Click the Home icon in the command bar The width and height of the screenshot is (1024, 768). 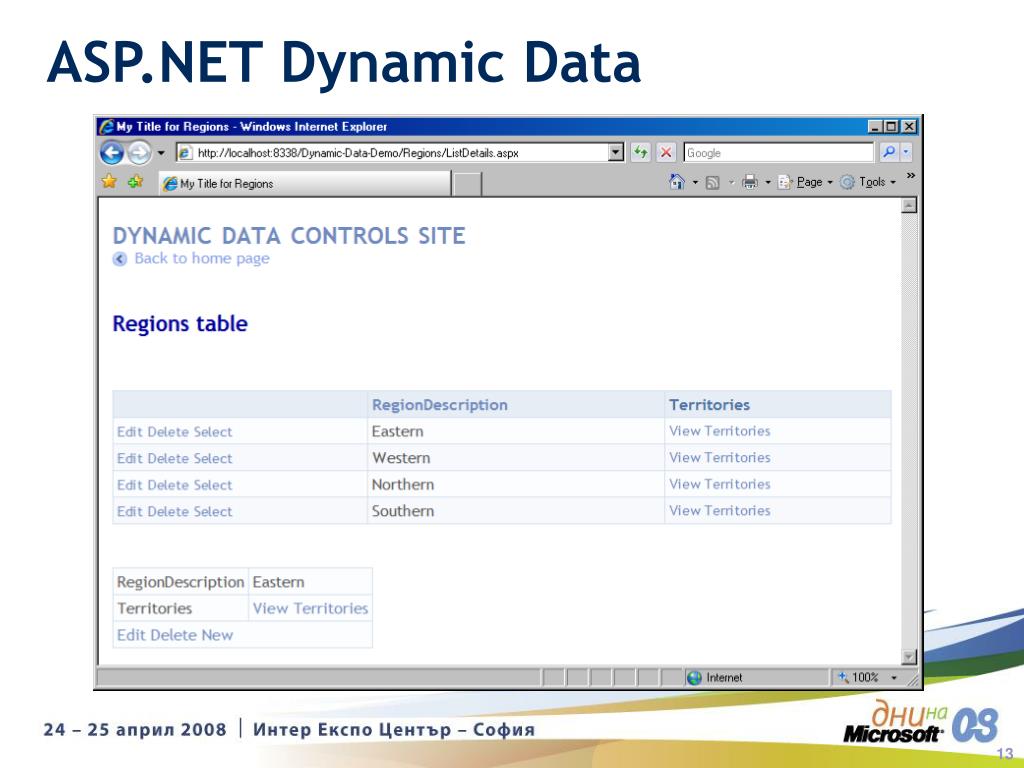[x=677, y=182]
